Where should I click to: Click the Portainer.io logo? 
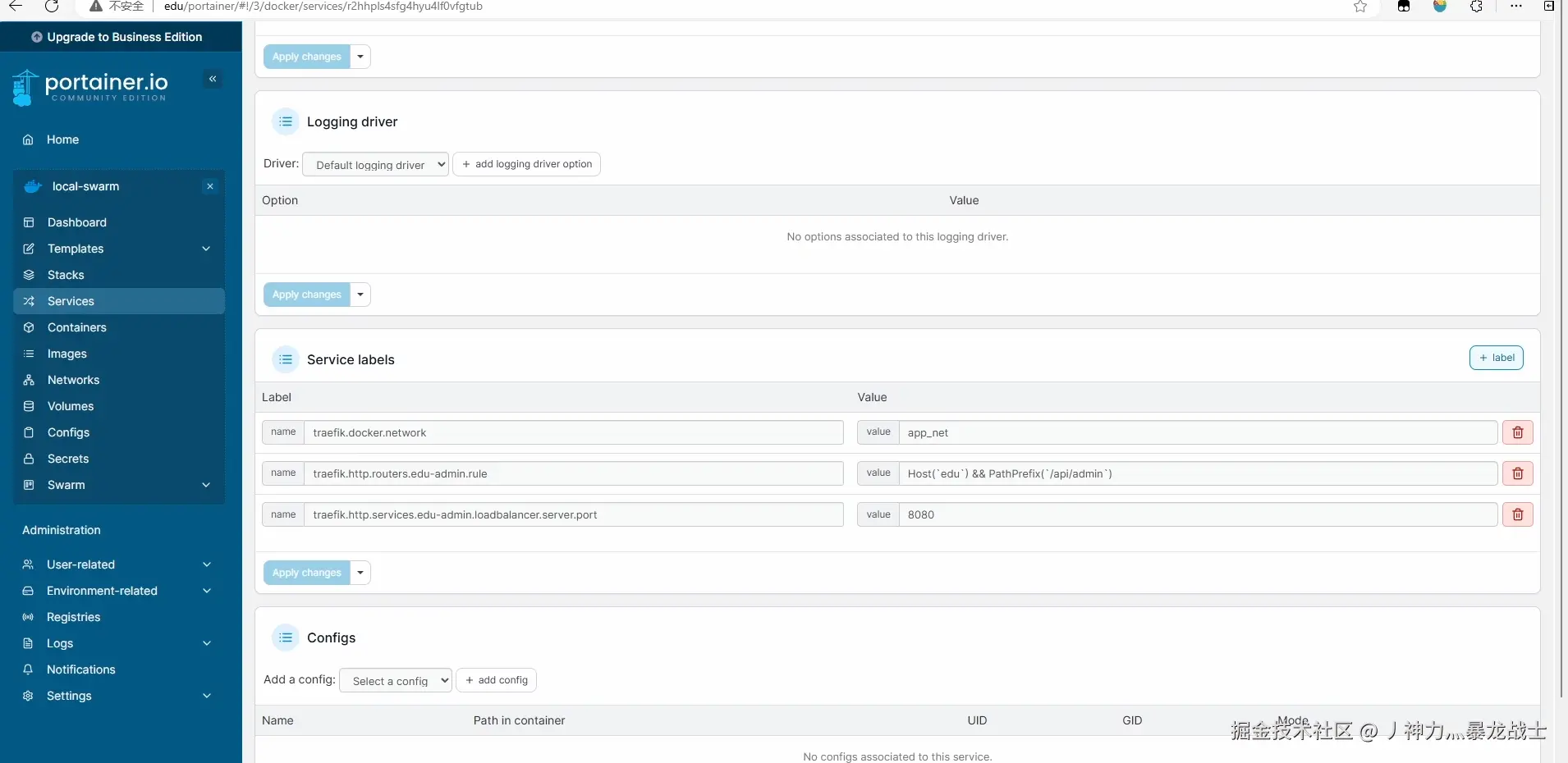[x=90, y=87]
